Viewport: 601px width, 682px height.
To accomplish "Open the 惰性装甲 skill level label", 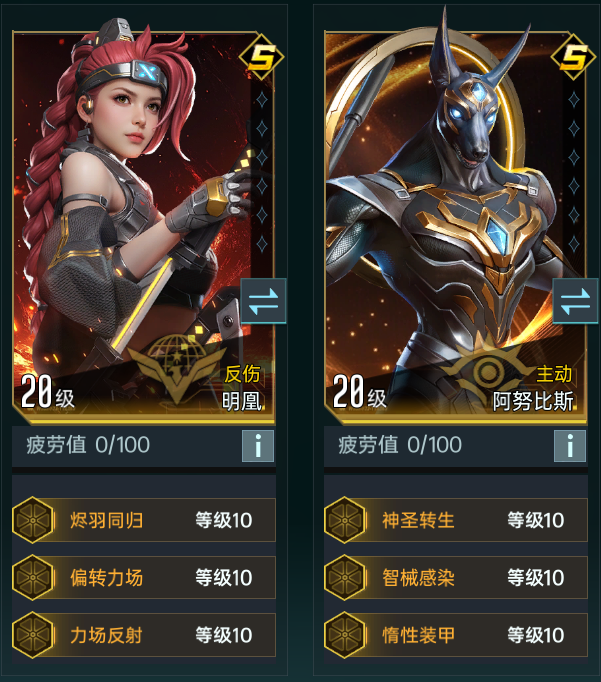I will [x=536, y=635].
